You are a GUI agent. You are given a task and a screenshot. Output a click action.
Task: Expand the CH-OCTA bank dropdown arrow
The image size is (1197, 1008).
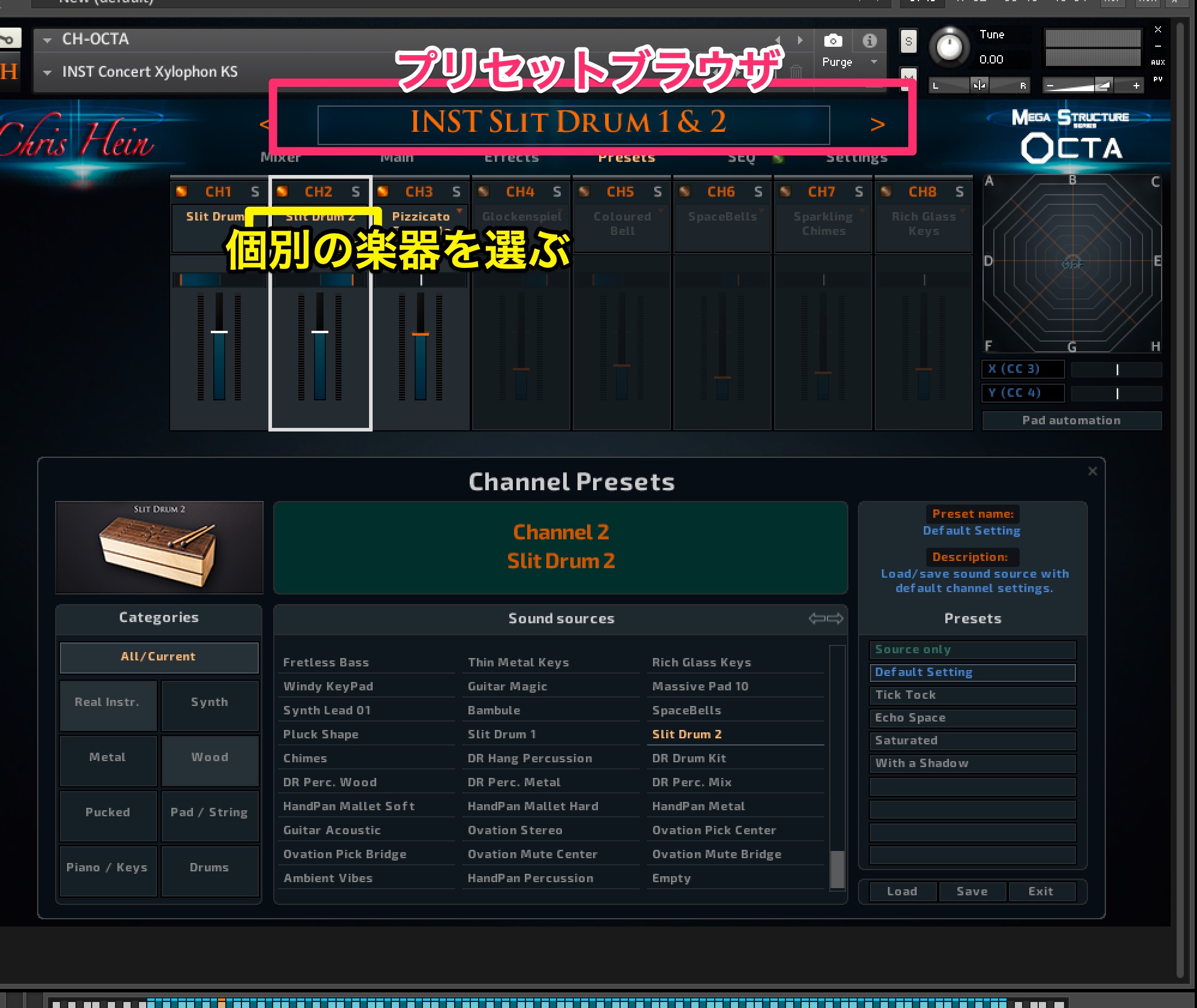47,40
